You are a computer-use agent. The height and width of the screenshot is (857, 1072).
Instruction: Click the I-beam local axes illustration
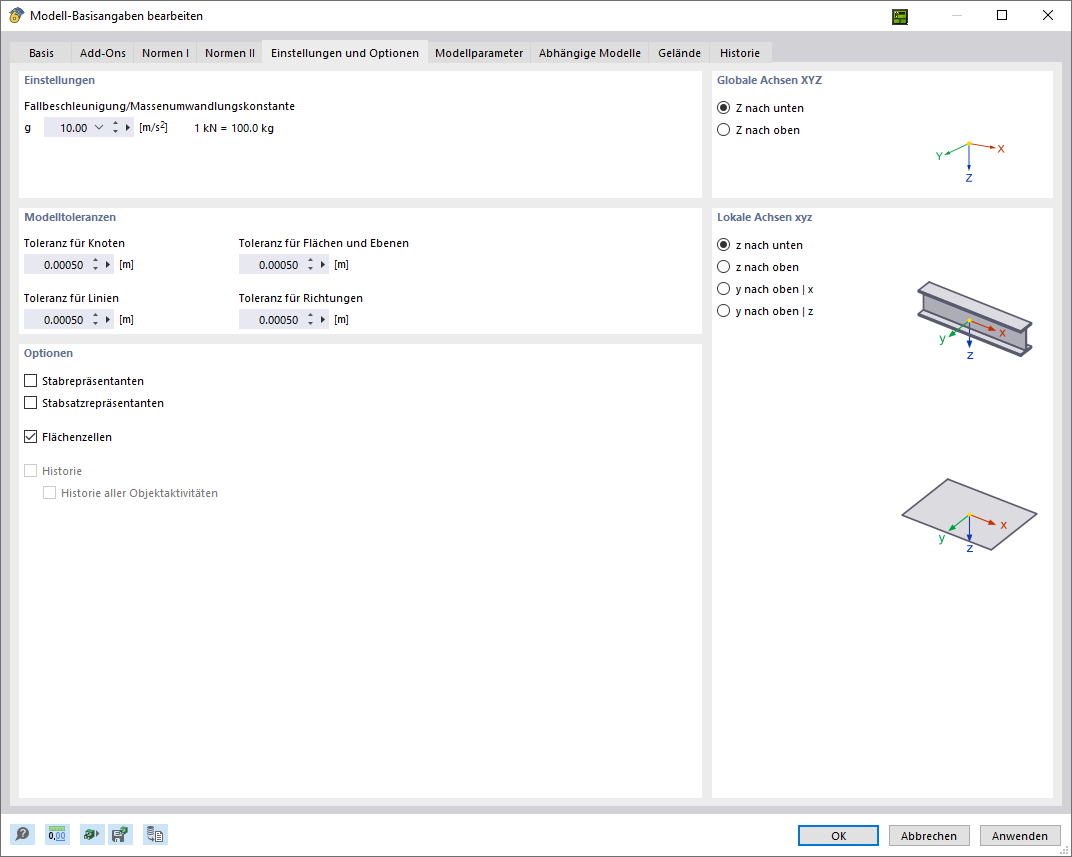coord(974,320)
